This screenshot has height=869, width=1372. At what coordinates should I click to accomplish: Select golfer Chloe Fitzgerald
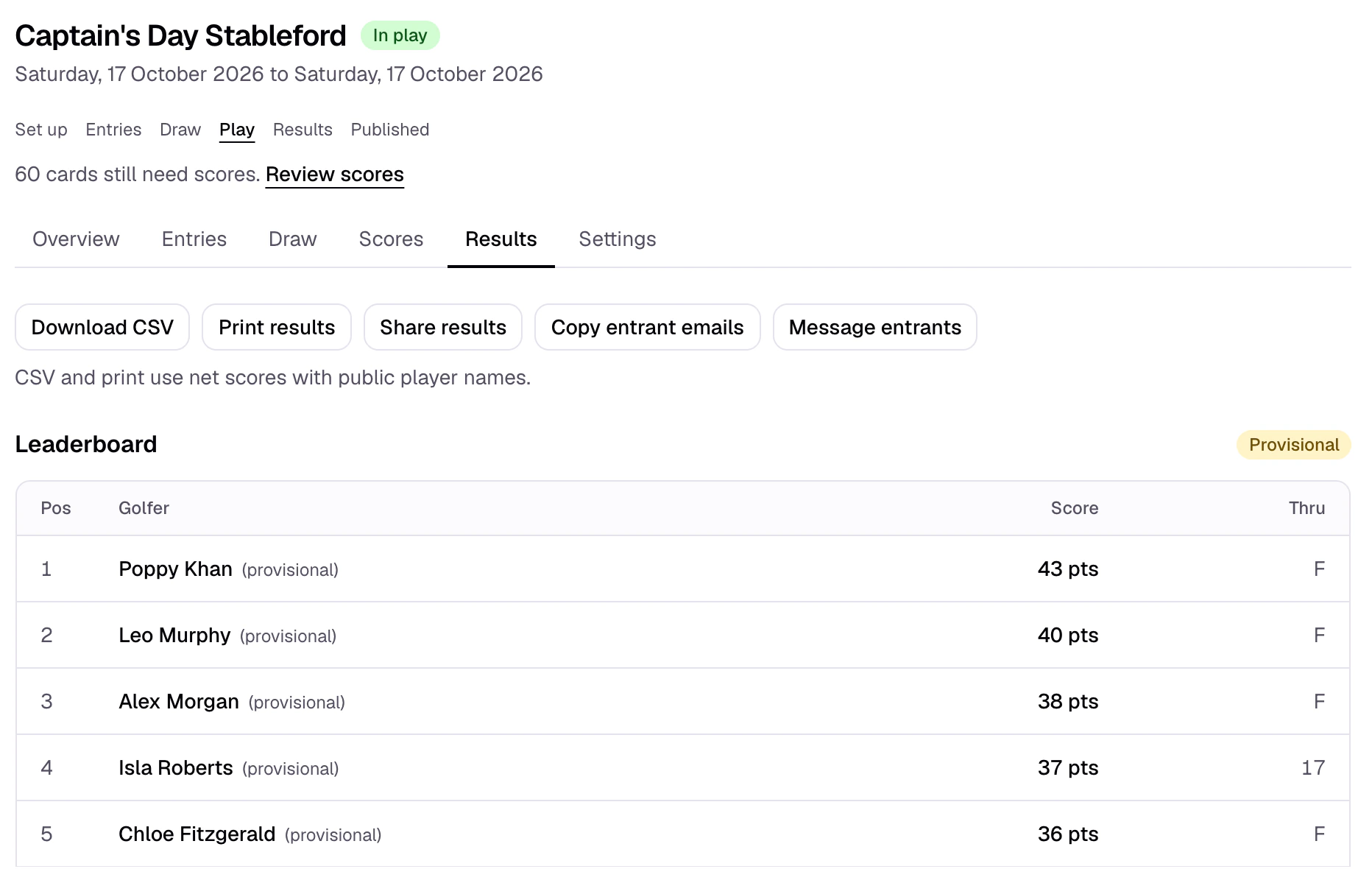[x=197, y=834]
